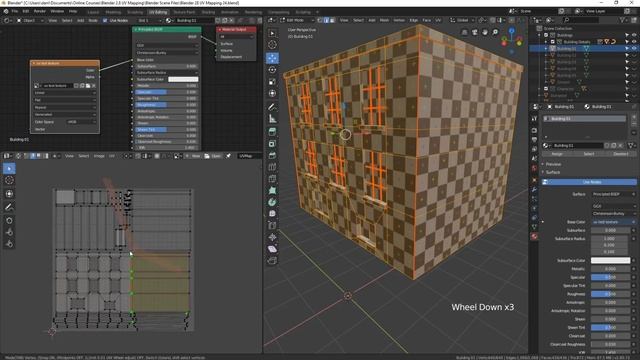Select the UV editor Annotate tool
640x360 pixels.
[x=9, y=207]
